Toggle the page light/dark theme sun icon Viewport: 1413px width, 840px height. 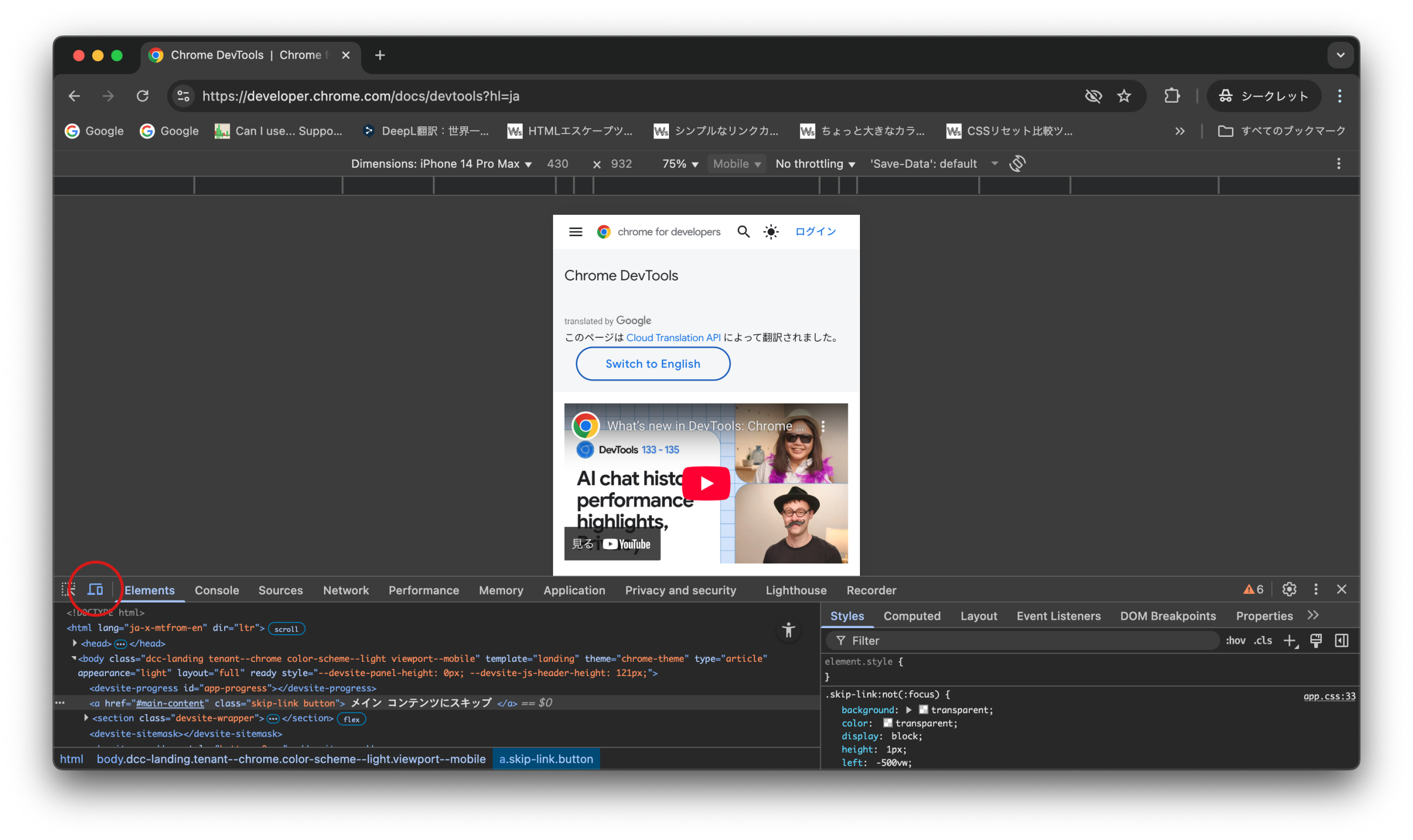click(x=771, y=231)
